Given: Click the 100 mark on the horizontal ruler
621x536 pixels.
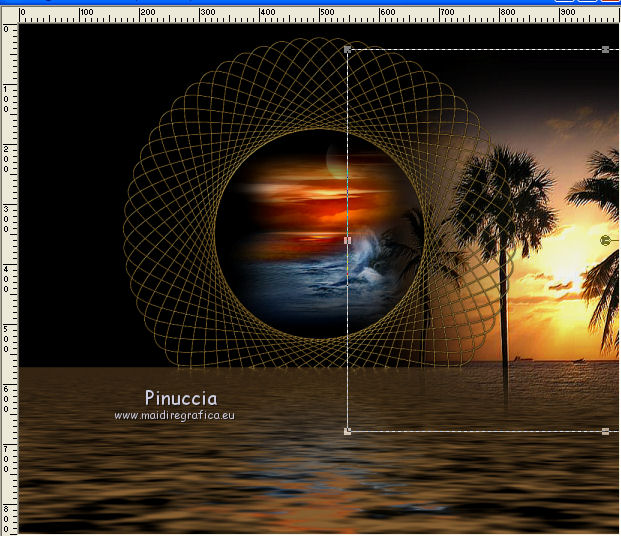Looking at the screenshot, I should point(86,12).
